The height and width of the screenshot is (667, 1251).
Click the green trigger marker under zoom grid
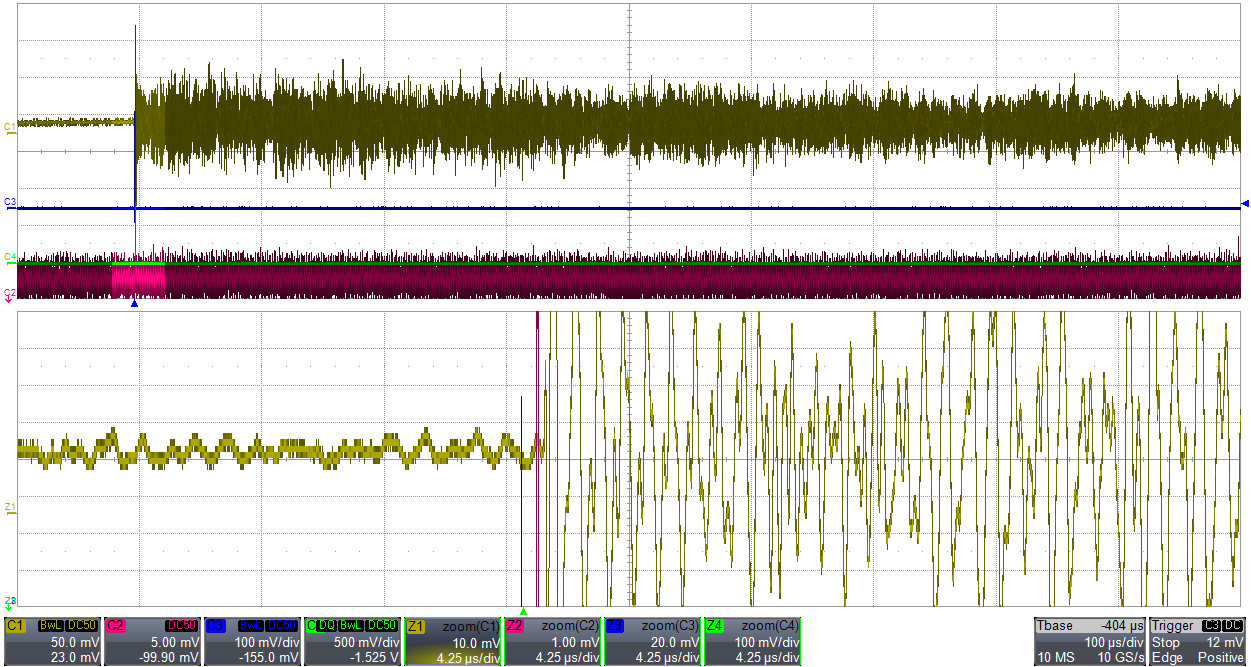(x=523, y=610)
